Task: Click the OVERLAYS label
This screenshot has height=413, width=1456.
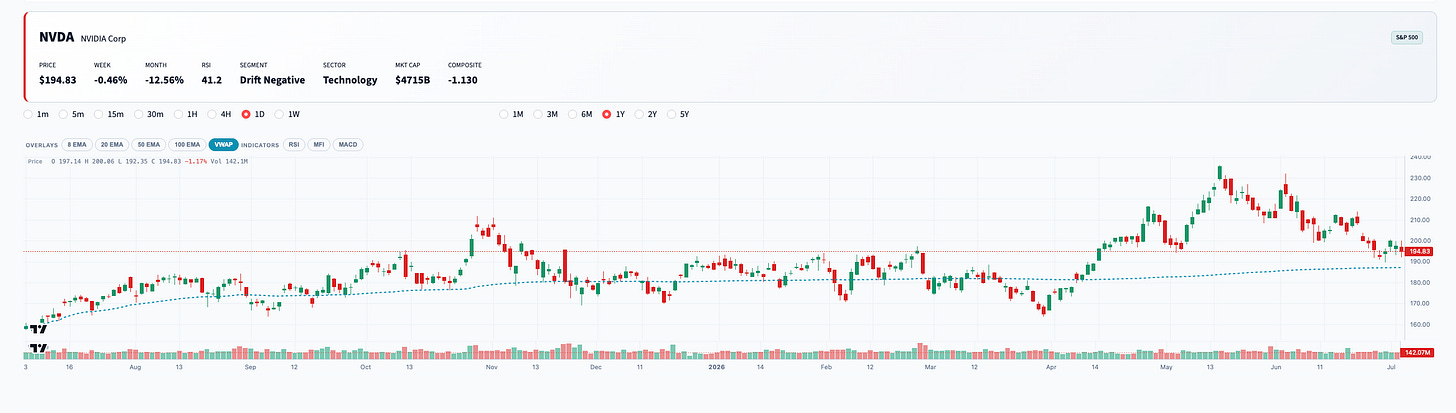Action: click(x=42, y=145)
